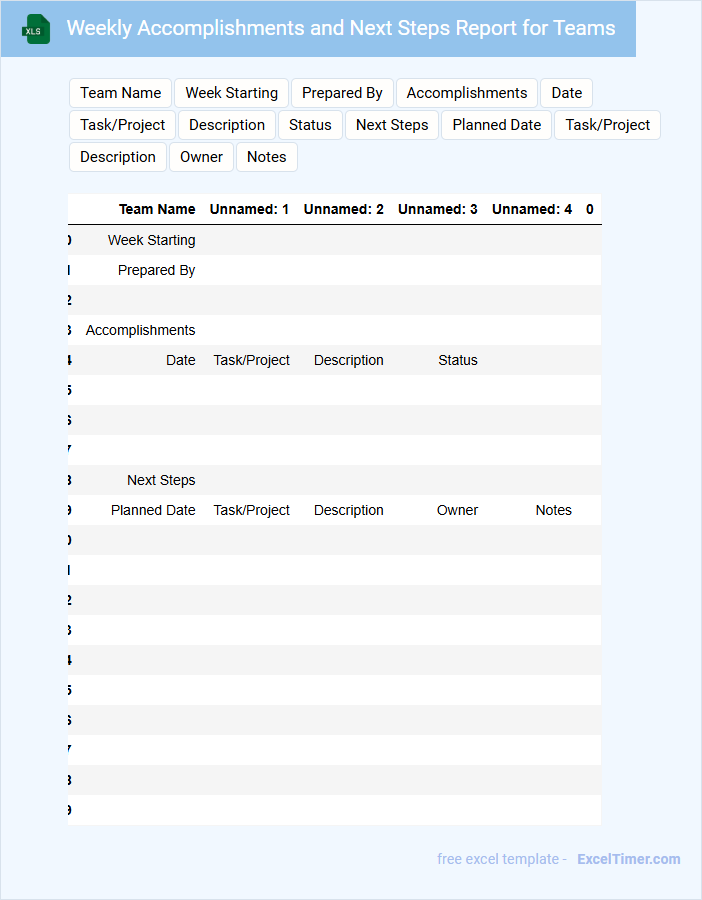Click the Unnamed: 1 column header
Screen dimensions: 702x900
249,210
